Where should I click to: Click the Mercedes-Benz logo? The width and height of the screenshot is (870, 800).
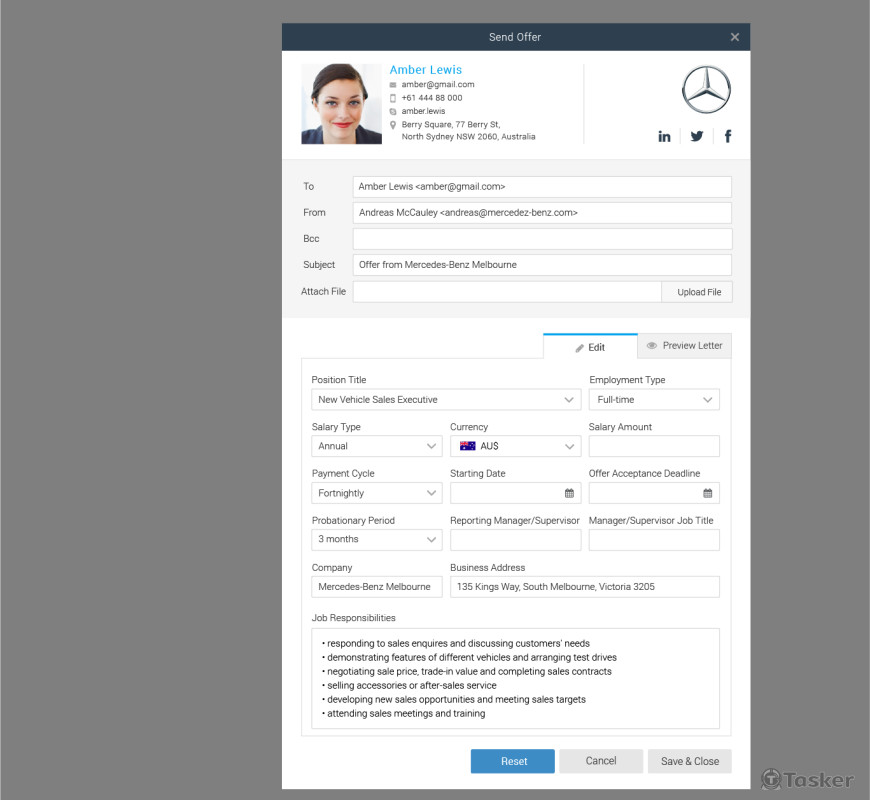coord(706,90)
